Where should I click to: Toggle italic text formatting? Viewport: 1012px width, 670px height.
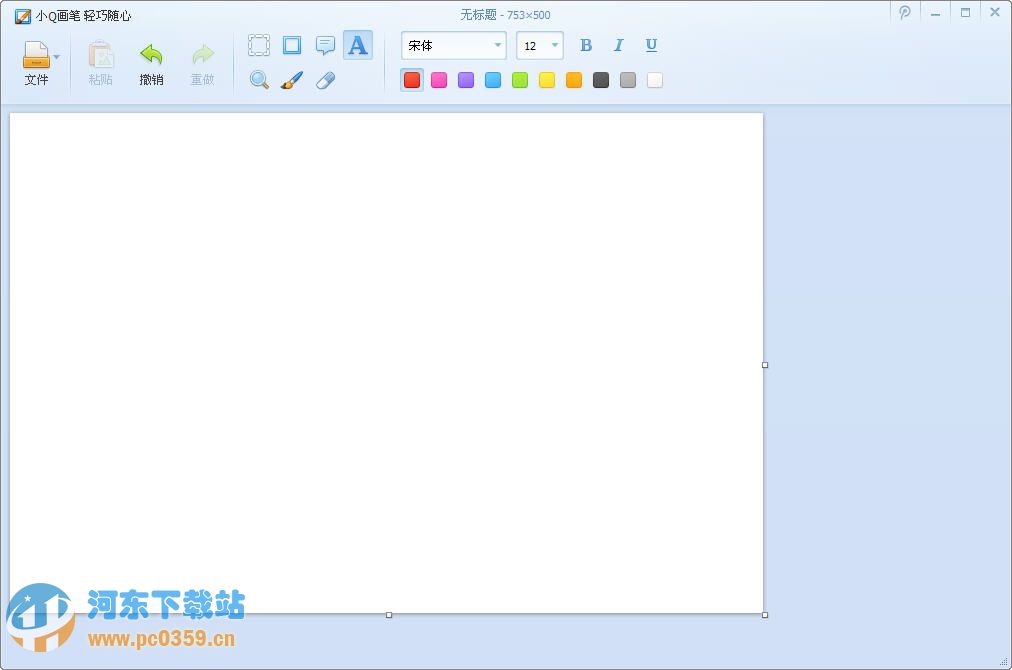coord(618,45)
